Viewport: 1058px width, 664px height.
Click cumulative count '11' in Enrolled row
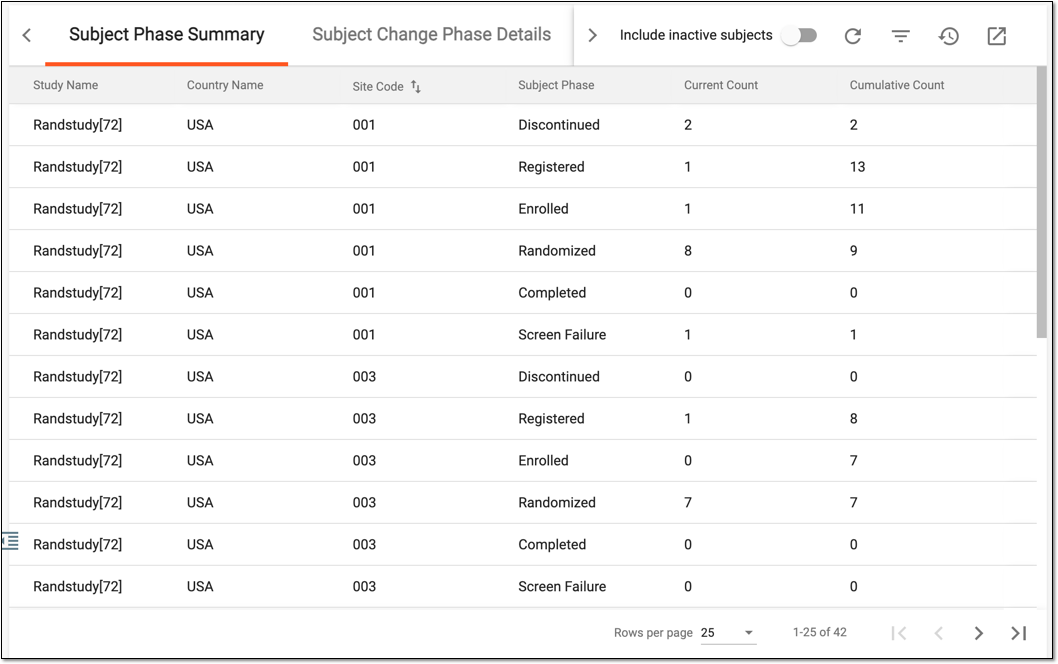tap(857, 209)
